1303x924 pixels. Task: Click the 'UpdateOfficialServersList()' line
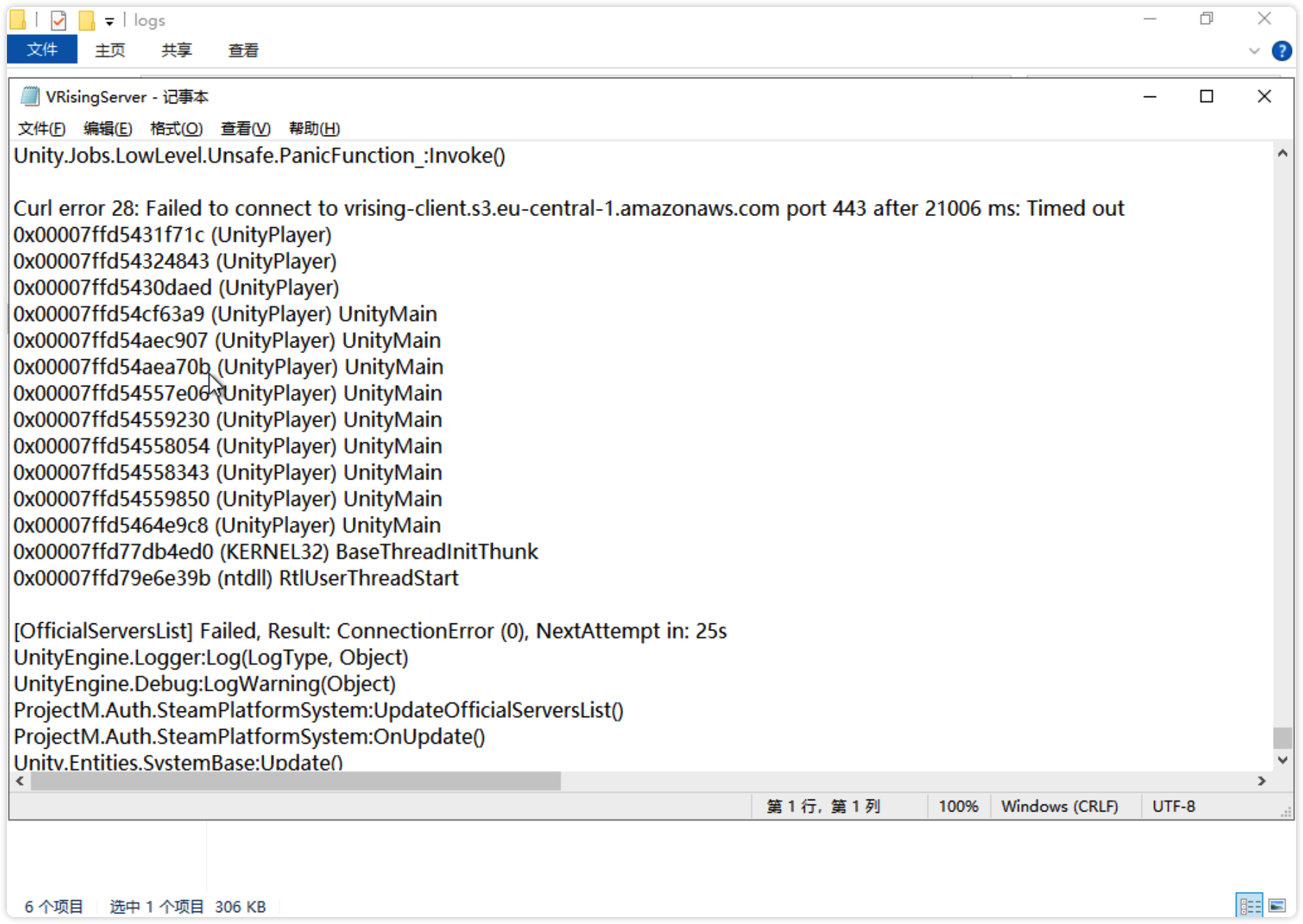[319, 711]
